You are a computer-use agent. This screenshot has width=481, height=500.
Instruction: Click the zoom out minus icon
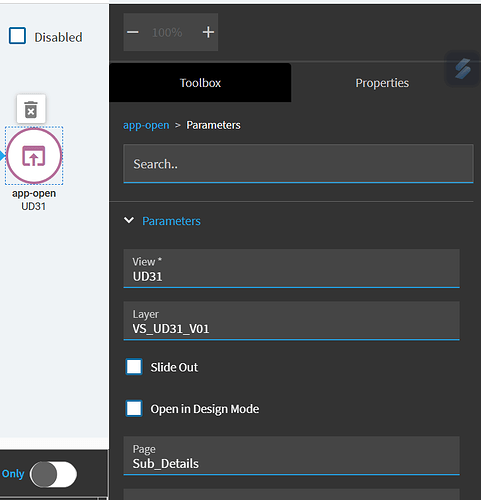click(x=133, y=32)
